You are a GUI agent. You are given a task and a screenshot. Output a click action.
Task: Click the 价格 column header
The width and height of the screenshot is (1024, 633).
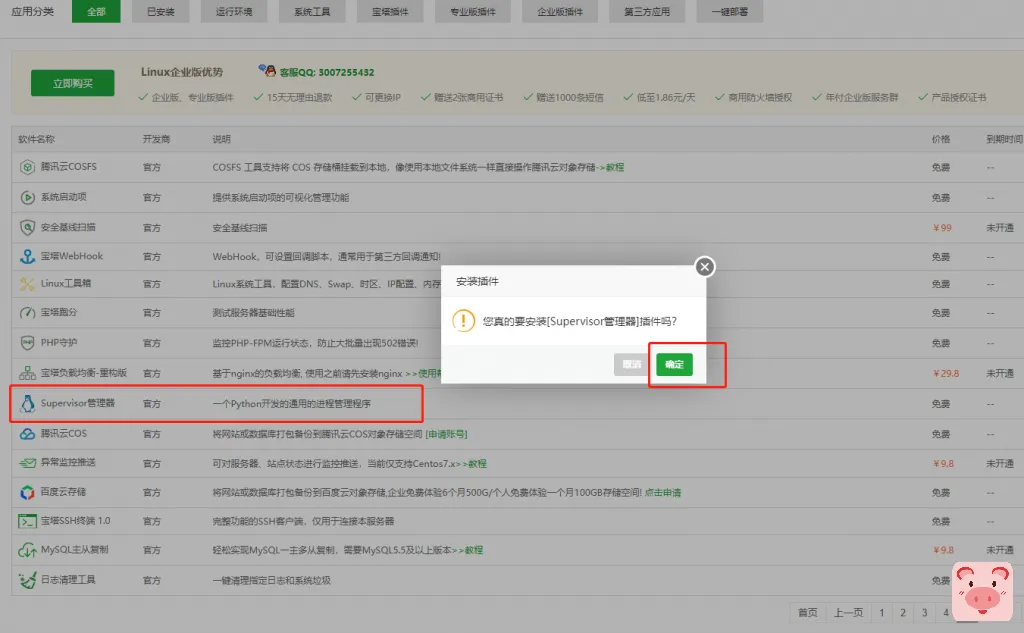click(x=941, y=139)
